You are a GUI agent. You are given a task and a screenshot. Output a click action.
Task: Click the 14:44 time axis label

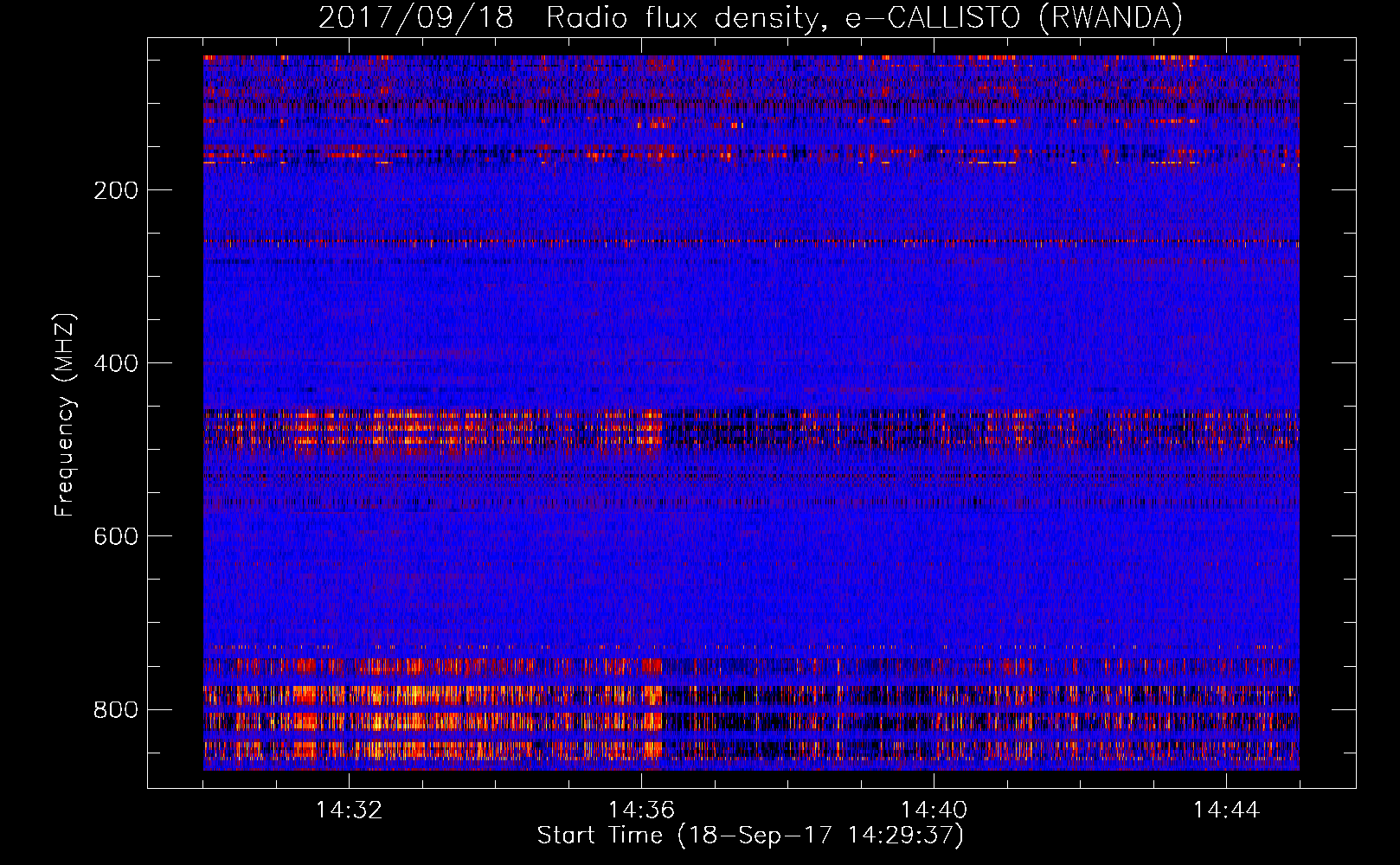pos(1226,811)
